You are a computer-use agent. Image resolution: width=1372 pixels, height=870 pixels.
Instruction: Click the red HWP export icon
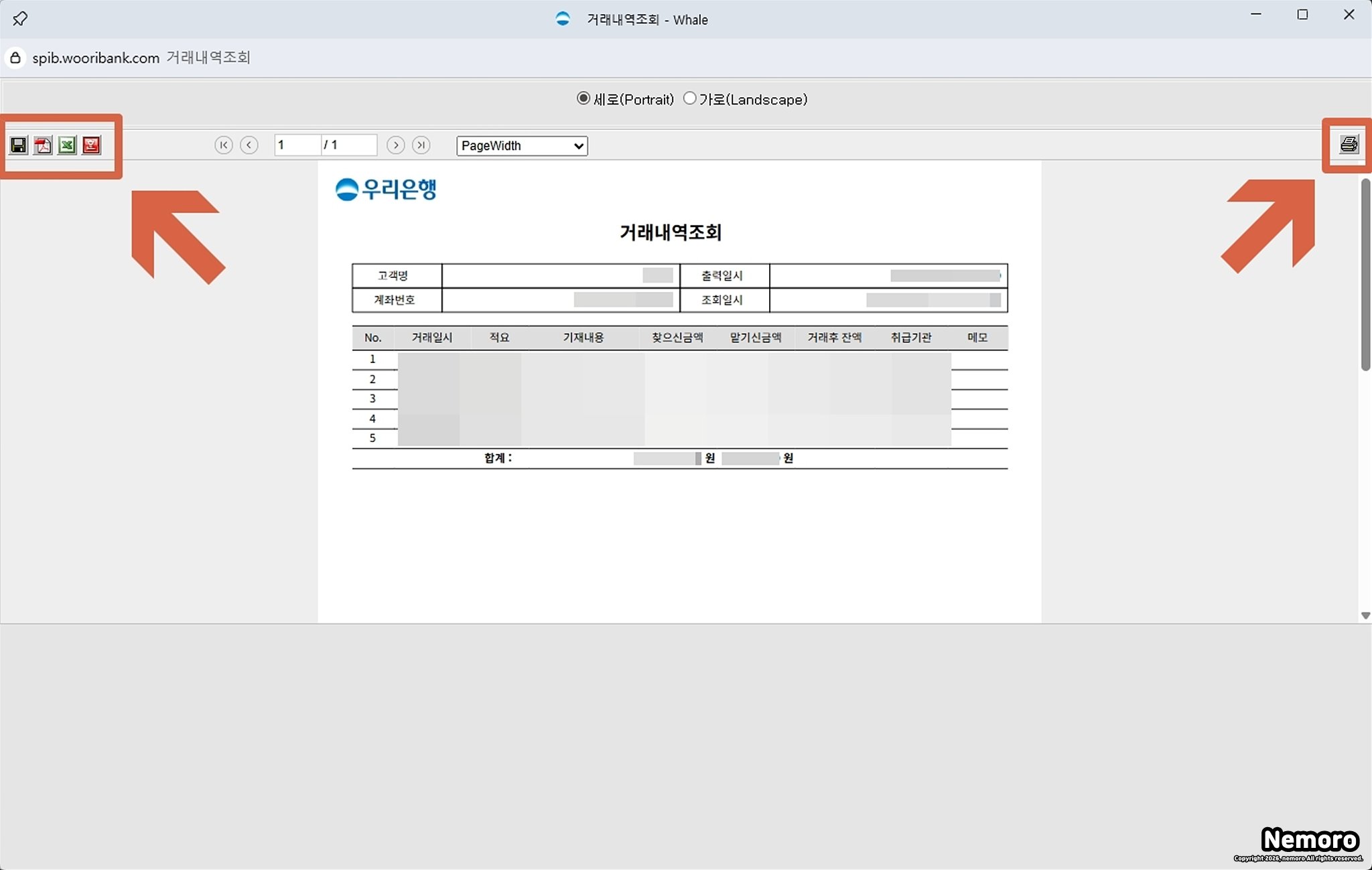92,145
